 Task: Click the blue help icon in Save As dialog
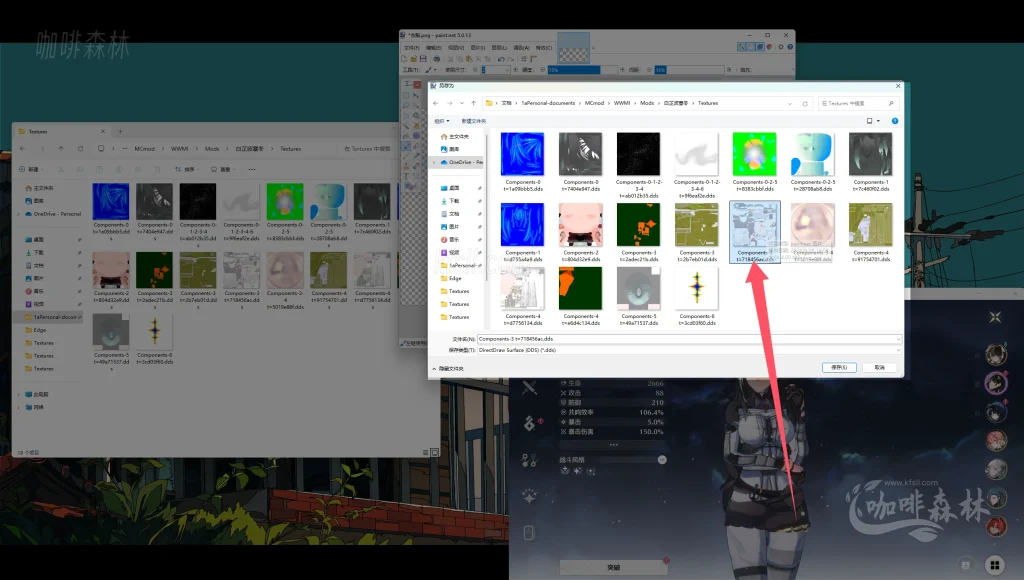[895, 121]
